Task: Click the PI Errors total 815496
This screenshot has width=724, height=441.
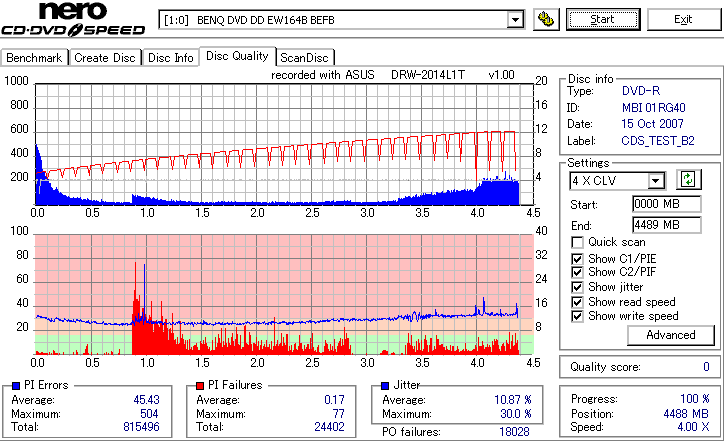Action: (141, 427)
